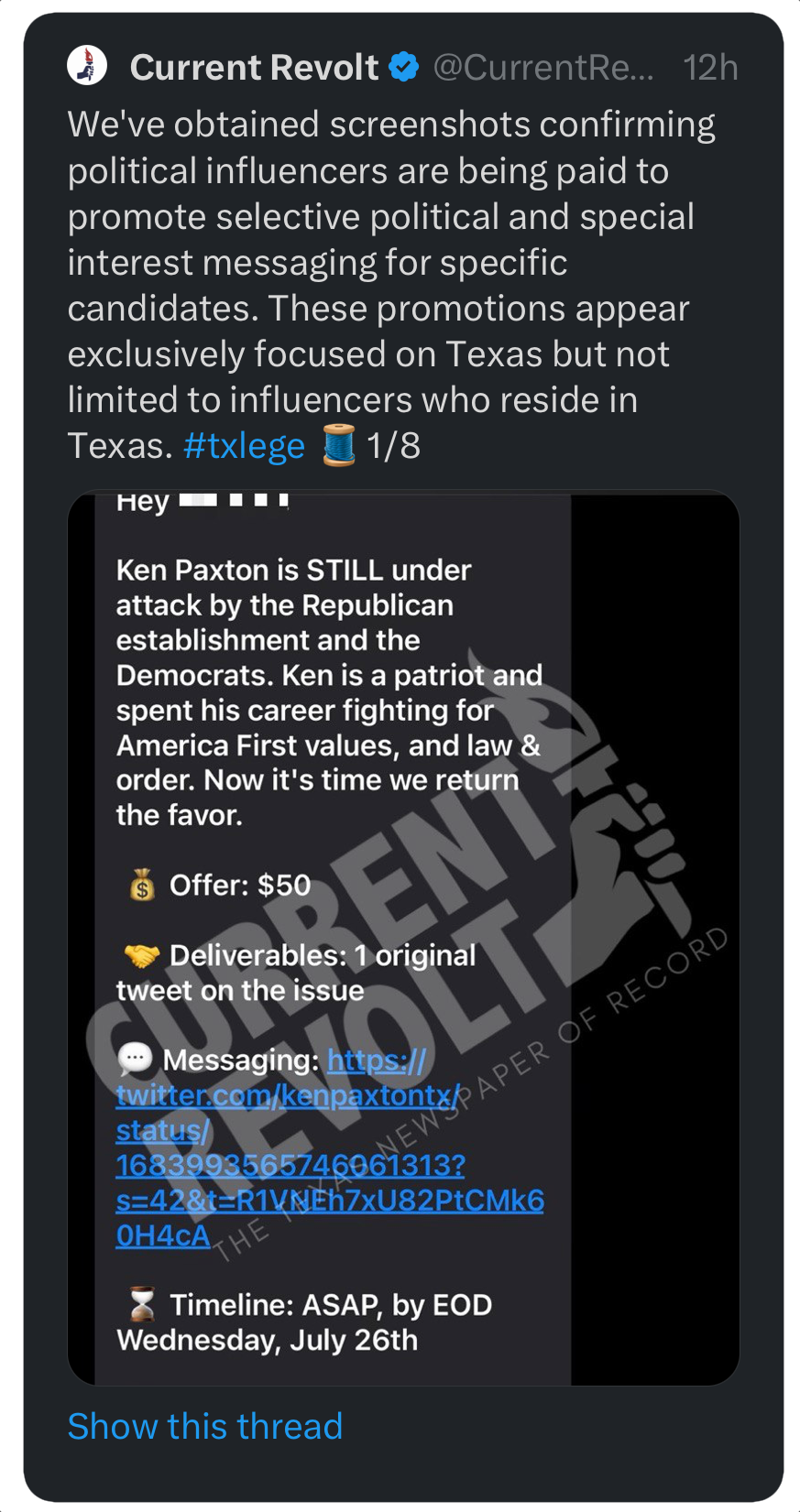This screenshot has width=800, height=1512.
Task: Click the hourglass emoji beside Timeline
Action: tap(142, 1305)
